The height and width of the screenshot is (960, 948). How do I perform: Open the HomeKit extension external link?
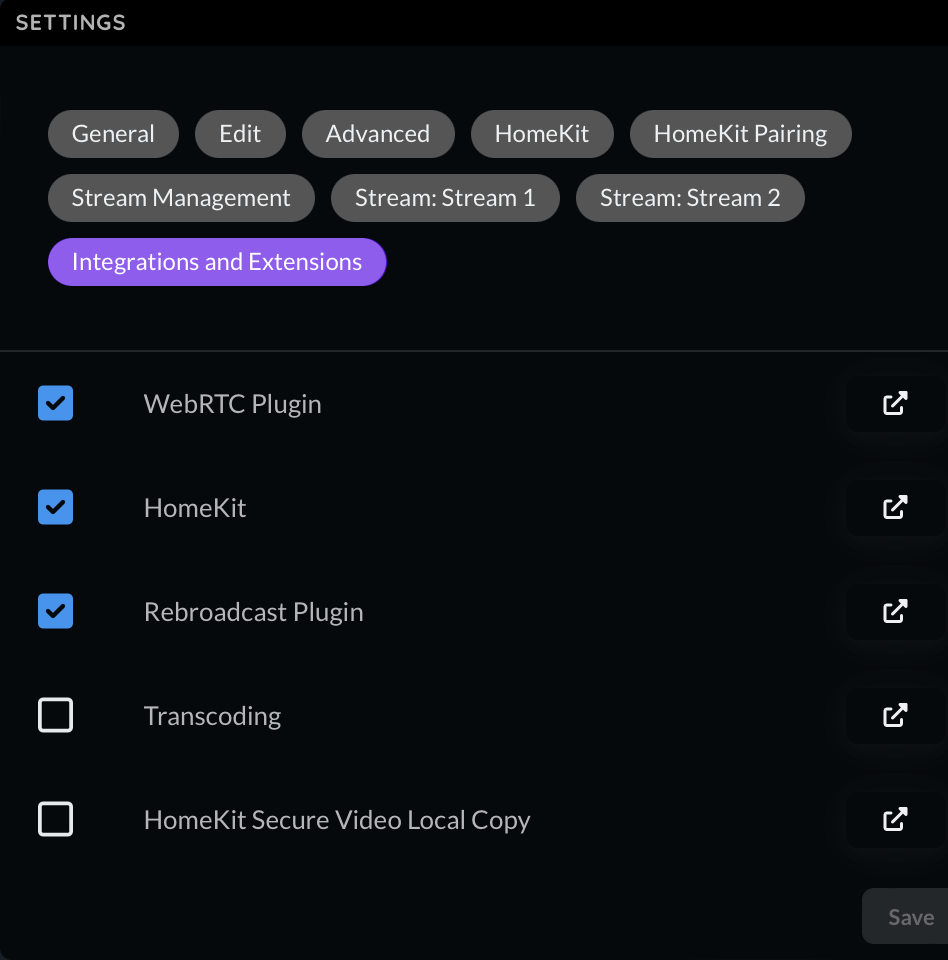897,507
